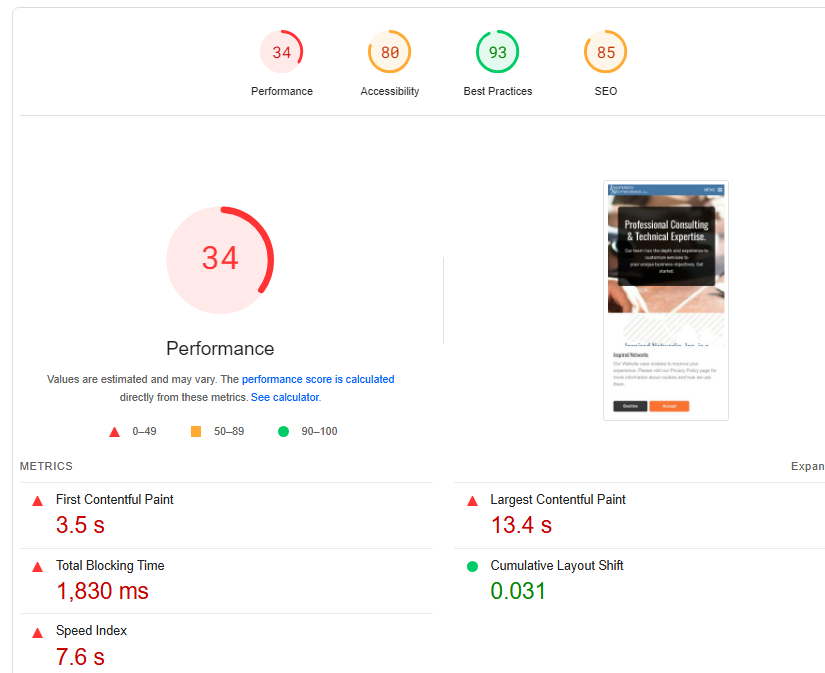Click the 'Values are estimated and may vary' text

click(132, 379)
